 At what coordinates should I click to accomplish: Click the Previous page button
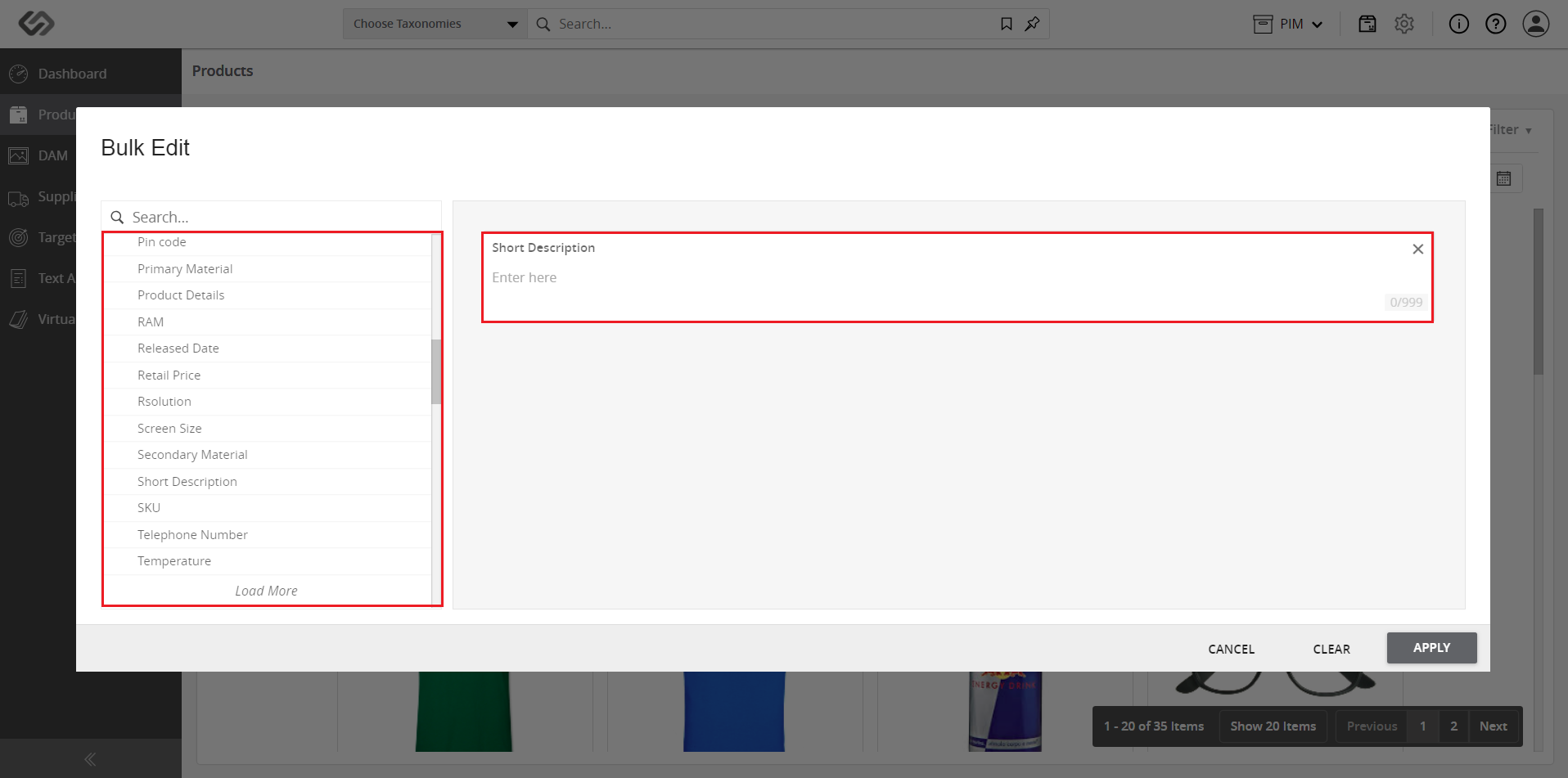pyautogui.click(x=1372, y=726)
